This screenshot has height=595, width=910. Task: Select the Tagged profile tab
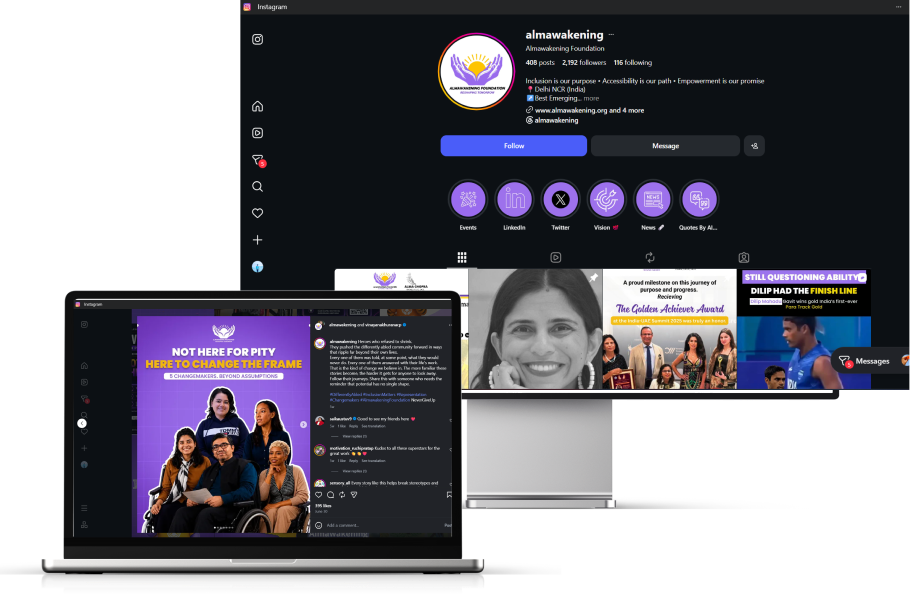pos(743,257)
